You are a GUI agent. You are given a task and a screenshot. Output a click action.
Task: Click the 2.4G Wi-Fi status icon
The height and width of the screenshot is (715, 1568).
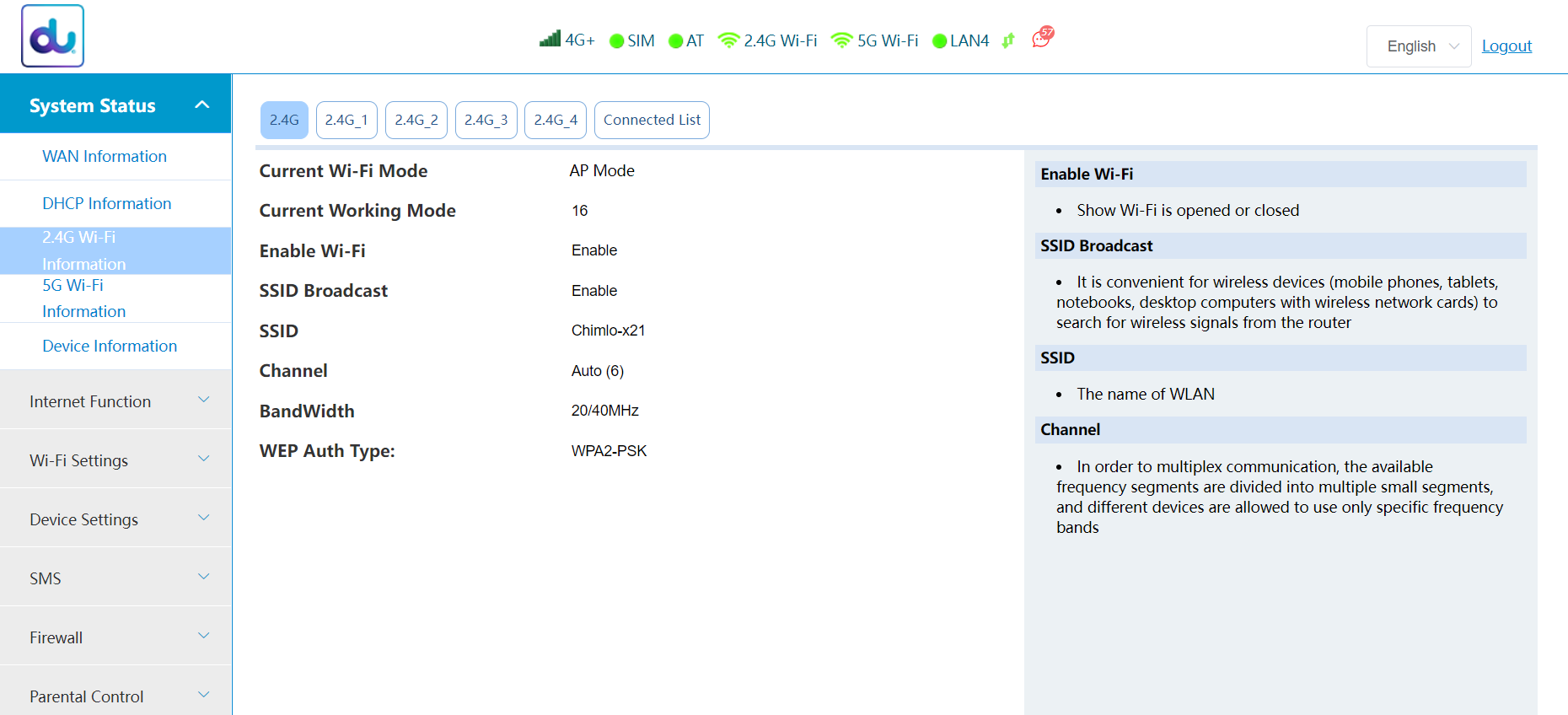pos(728,40)
